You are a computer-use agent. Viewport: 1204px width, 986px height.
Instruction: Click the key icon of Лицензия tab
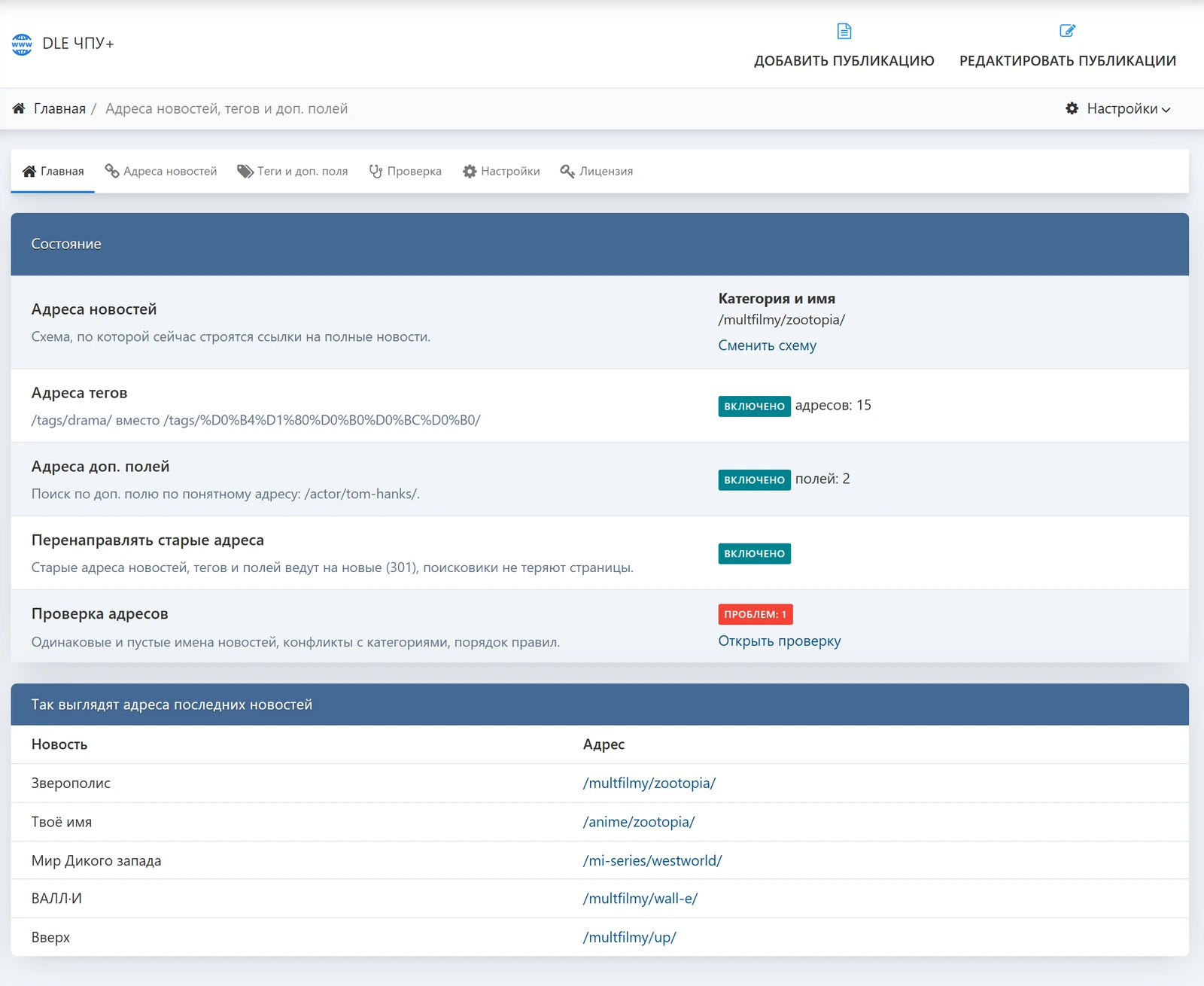pyautogui.click(x=567, y=172)
